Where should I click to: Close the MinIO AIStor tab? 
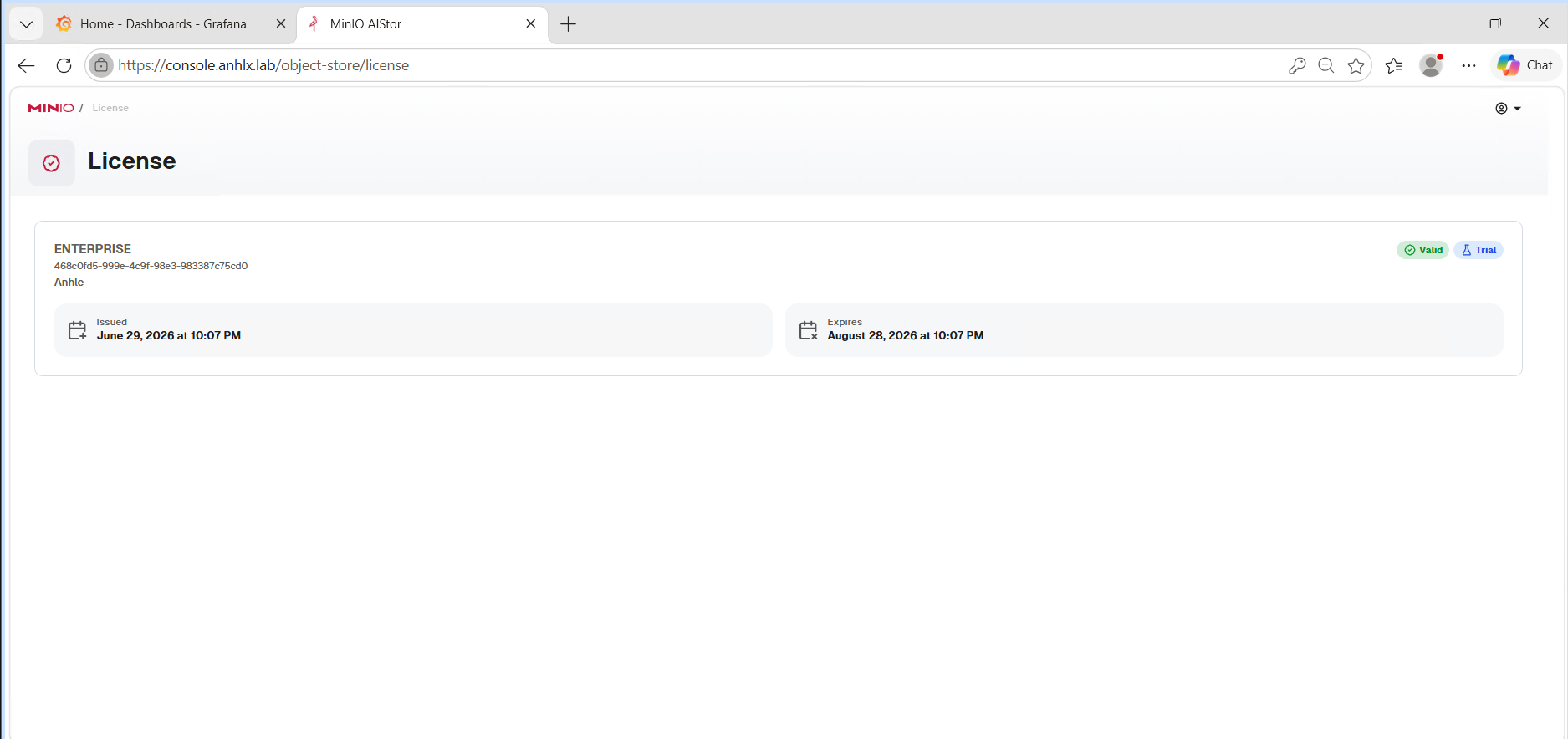[x=531, y=24]
